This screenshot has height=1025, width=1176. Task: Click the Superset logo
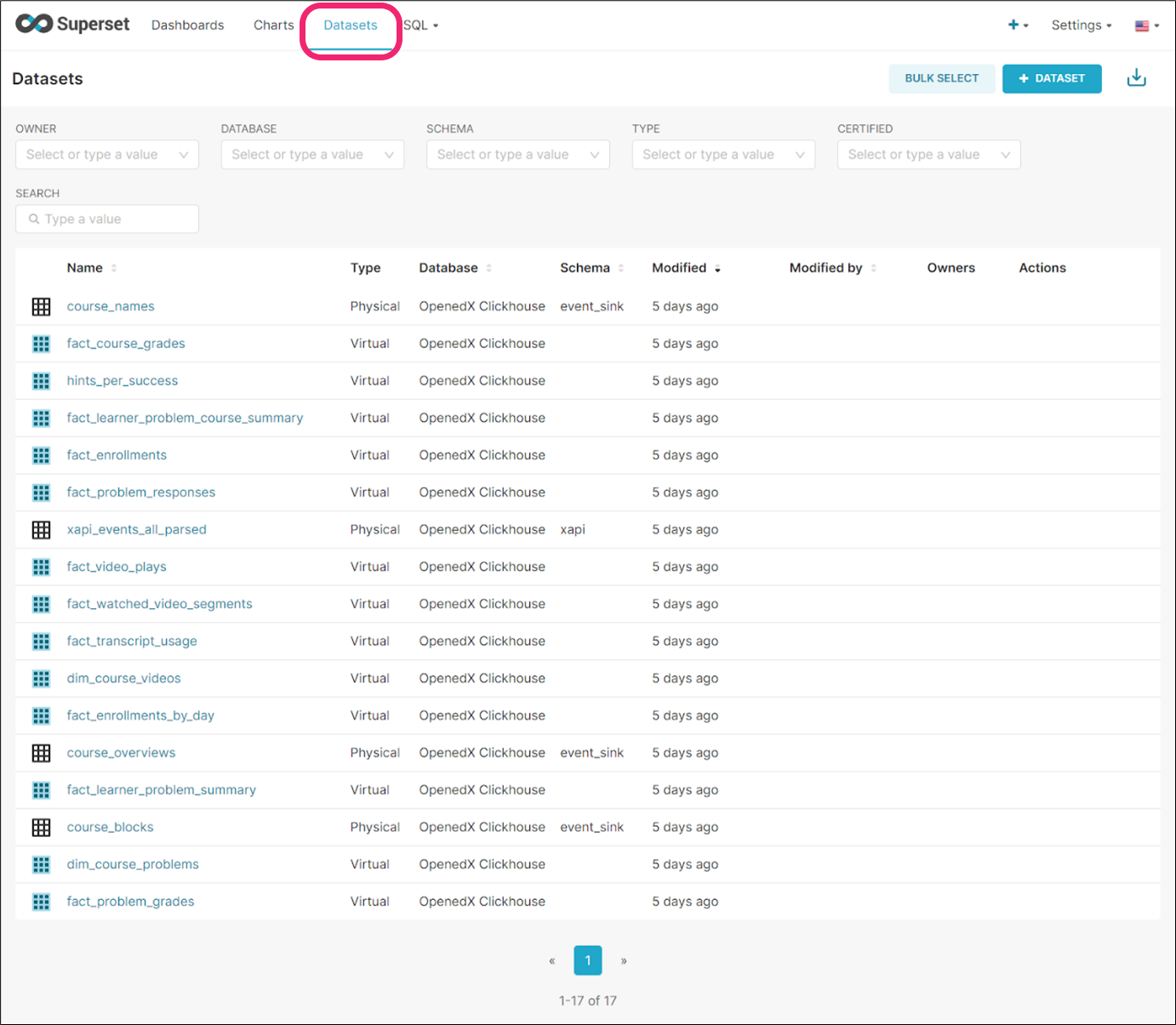click(x=73, y=24)
